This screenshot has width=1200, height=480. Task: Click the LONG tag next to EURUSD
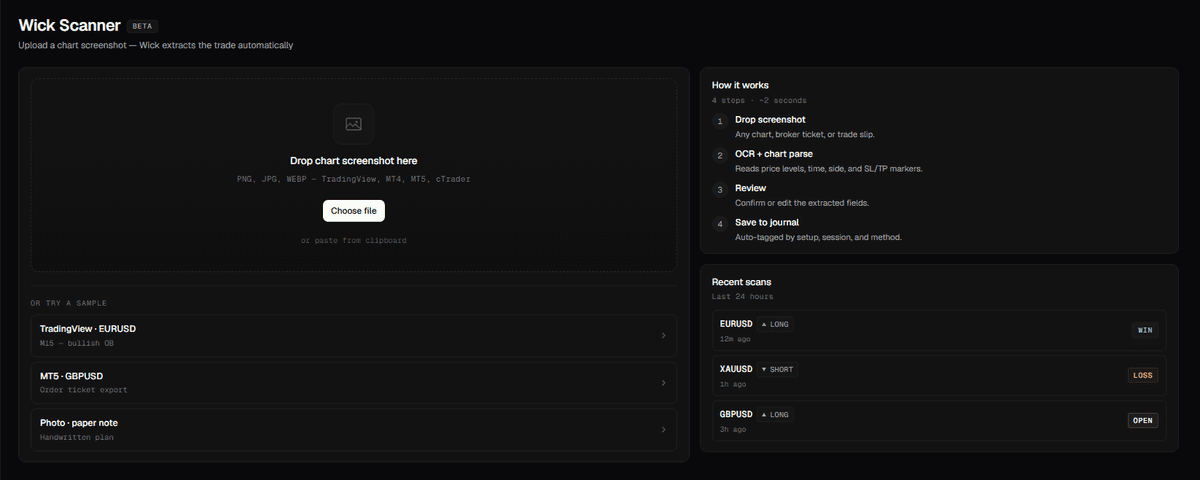(776, 324)
